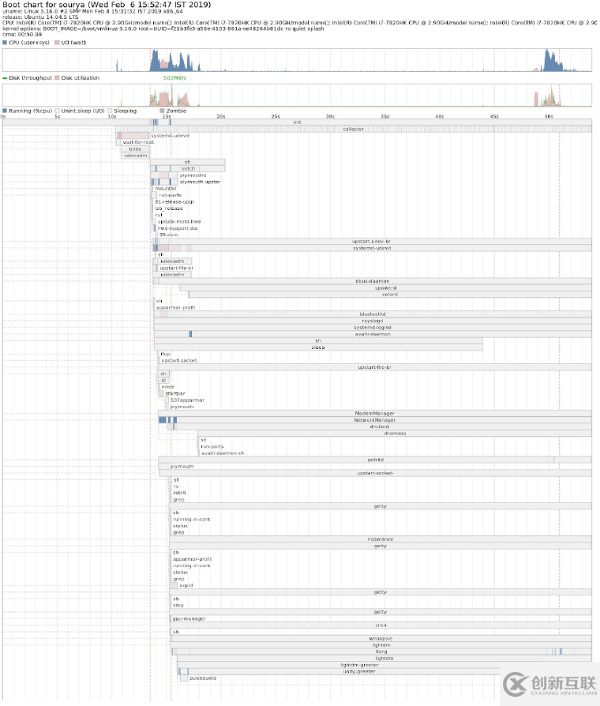Click the pink Disk utilization legend swatch
This screenshot has width=600, height=706.
(57, 78)
